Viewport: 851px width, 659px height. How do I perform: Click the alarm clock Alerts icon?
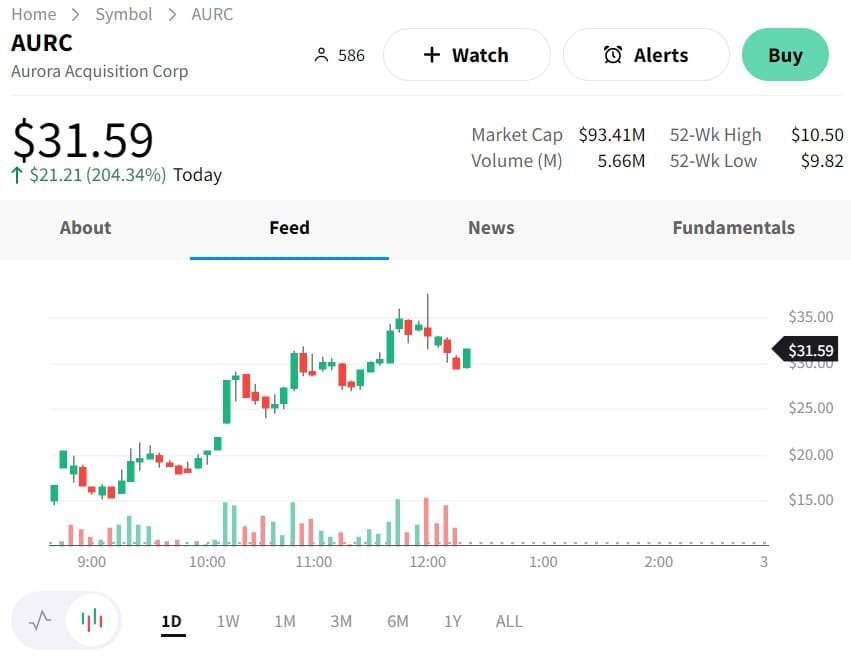[x=613, y=55]
